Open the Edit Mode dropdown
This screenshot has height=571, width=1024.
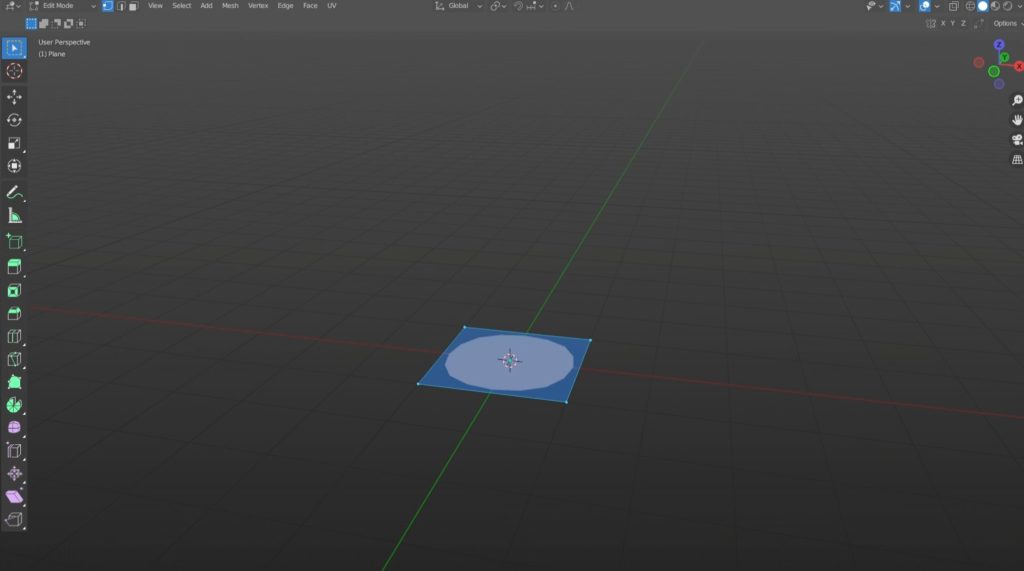pos(62,6)
